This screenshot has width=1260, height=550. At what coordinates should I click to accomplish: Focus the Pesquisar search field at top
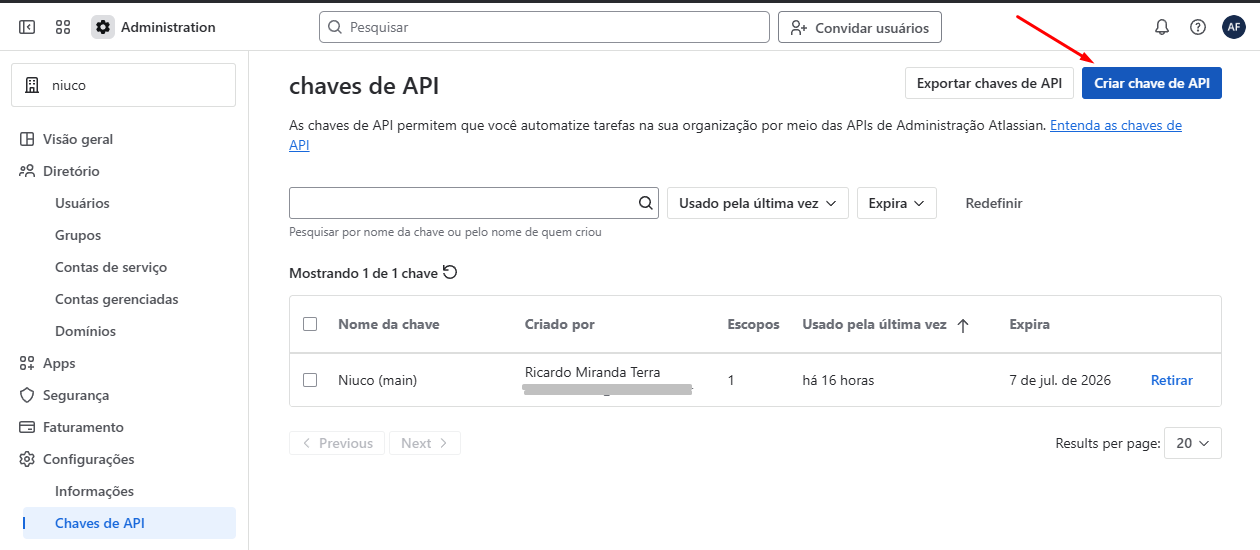coord(544,27)
